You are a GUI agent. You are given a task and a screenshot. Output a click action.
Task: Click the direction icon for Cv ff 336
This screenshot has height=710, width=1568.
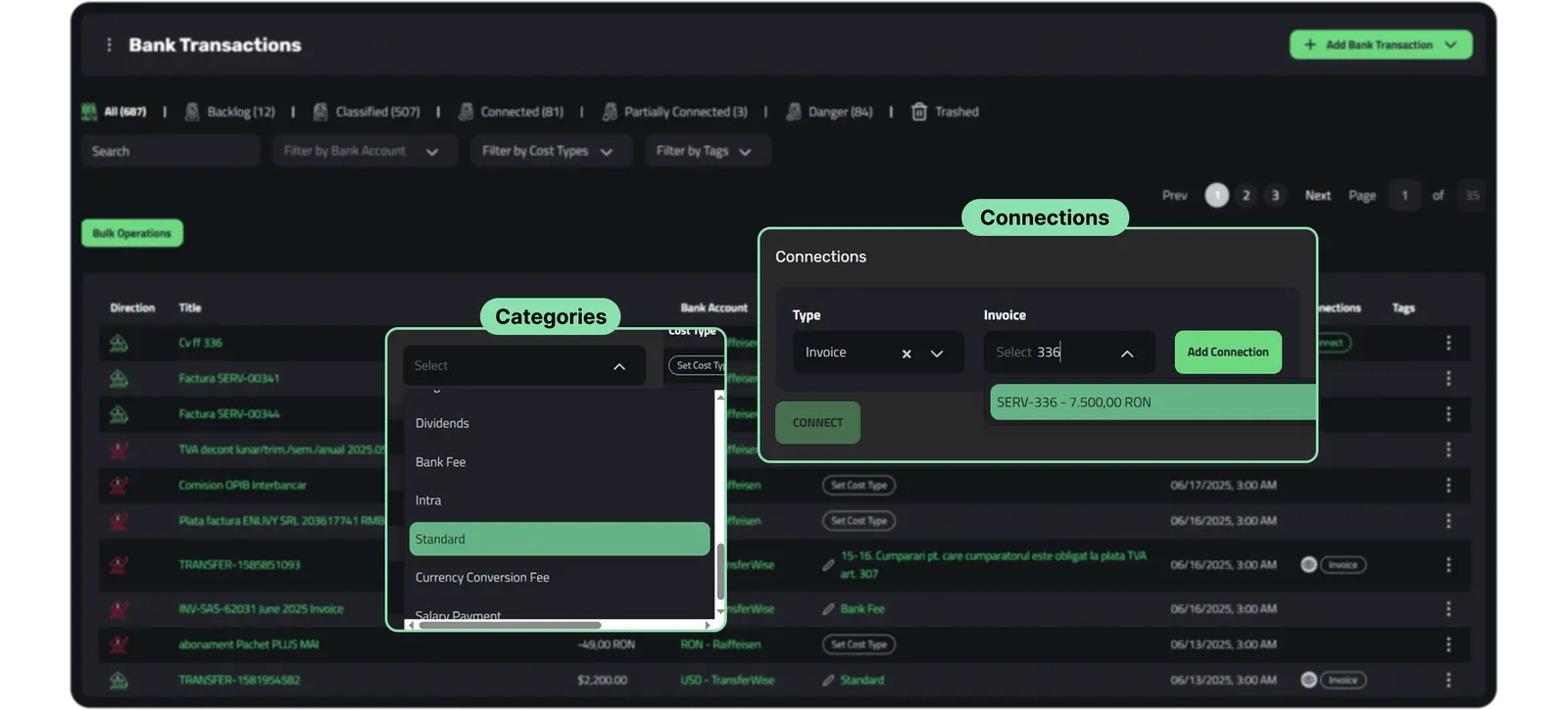pos(119,343)
